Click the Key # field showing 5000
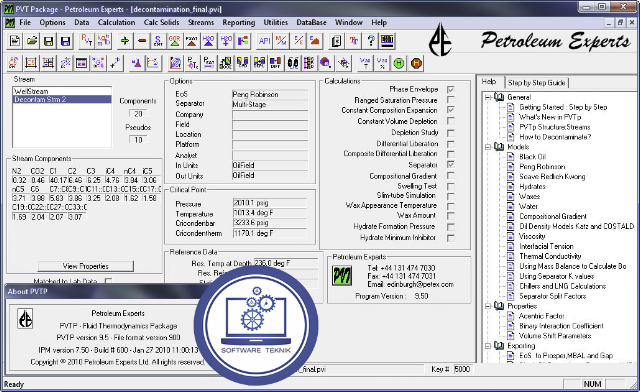This screenshot has width=640, height=392. pos(462,369)
